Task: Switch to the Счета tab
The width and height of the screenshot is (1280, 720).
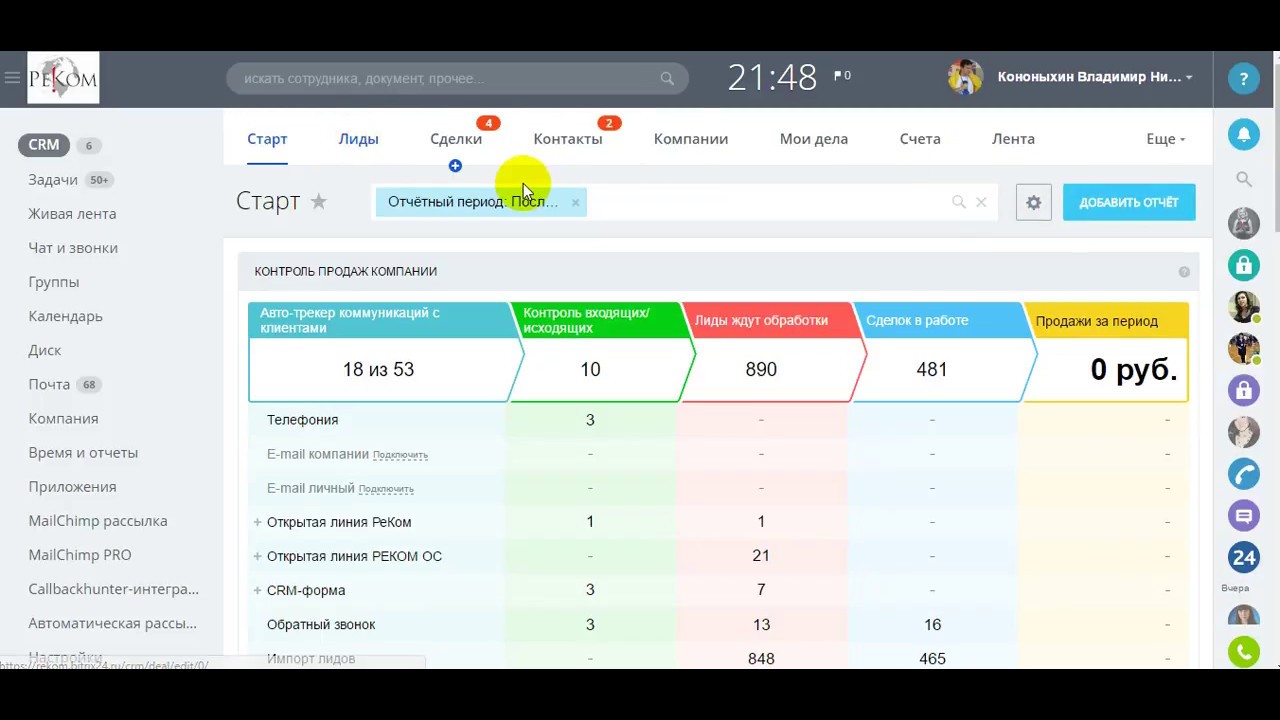Action: tap(920, 139)
